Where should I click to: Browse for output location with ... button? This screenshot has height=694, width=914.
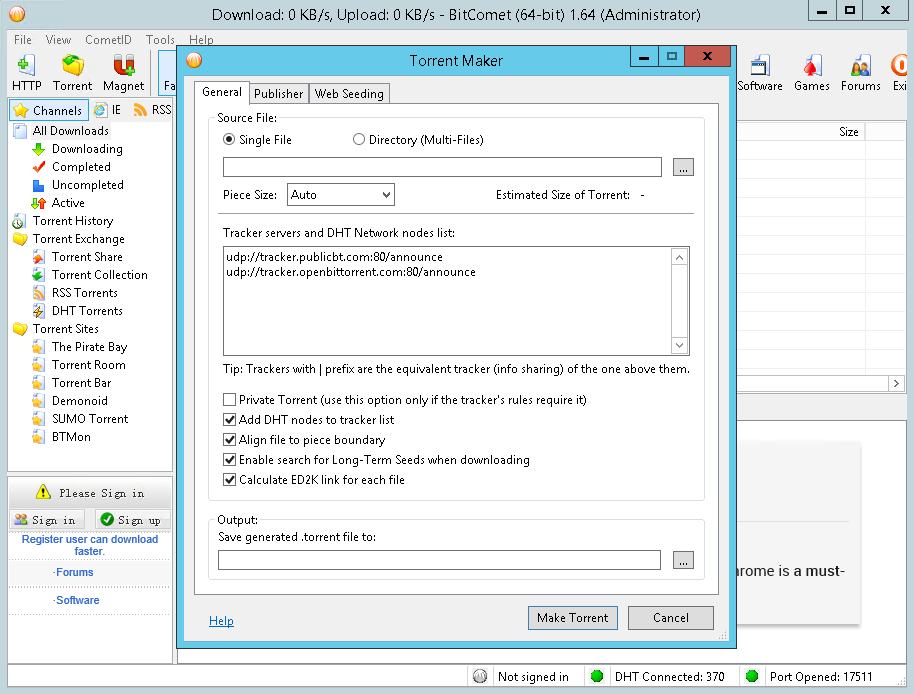(683, 560)
